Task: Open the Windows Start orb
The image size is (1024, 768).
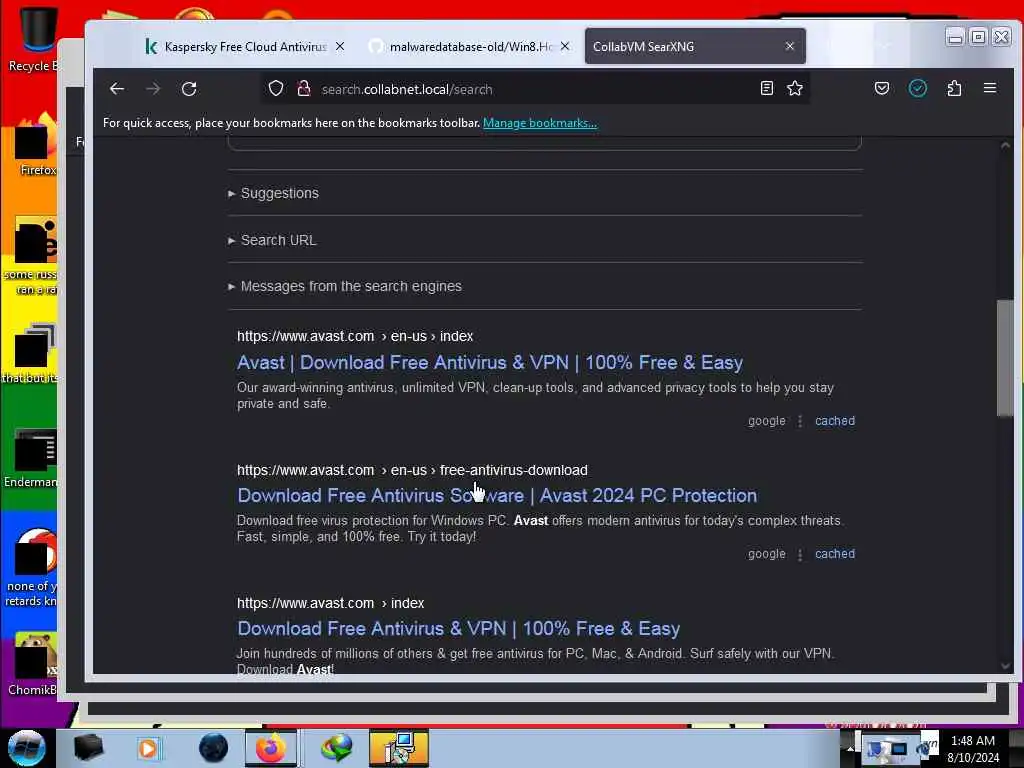Action: (27, 748)
